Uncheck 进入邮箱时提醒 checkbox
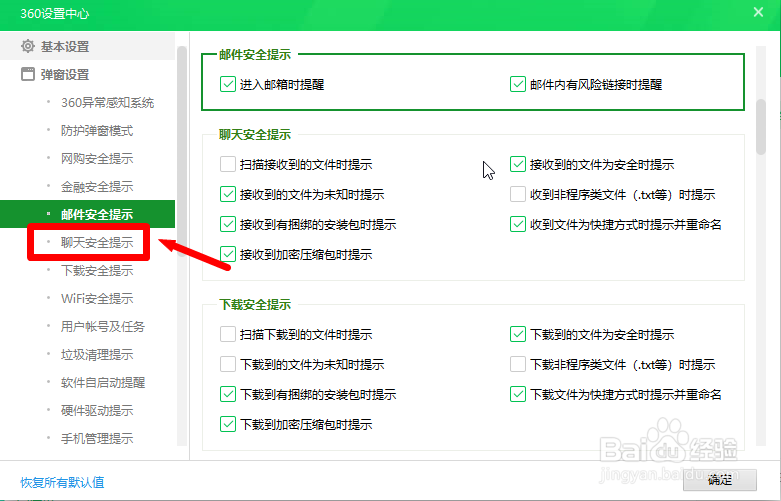Viewport: 781px width, 501px height. click(x=228, y=84)
